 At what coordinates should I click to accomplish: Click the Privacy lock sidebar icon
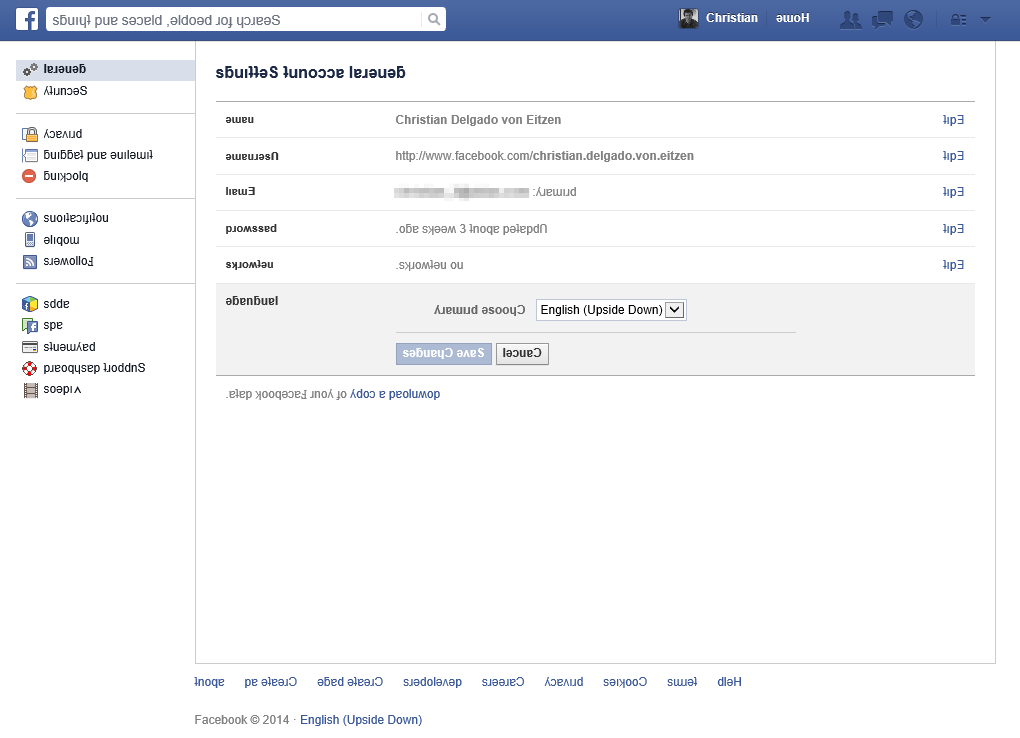tap(30, 134)
